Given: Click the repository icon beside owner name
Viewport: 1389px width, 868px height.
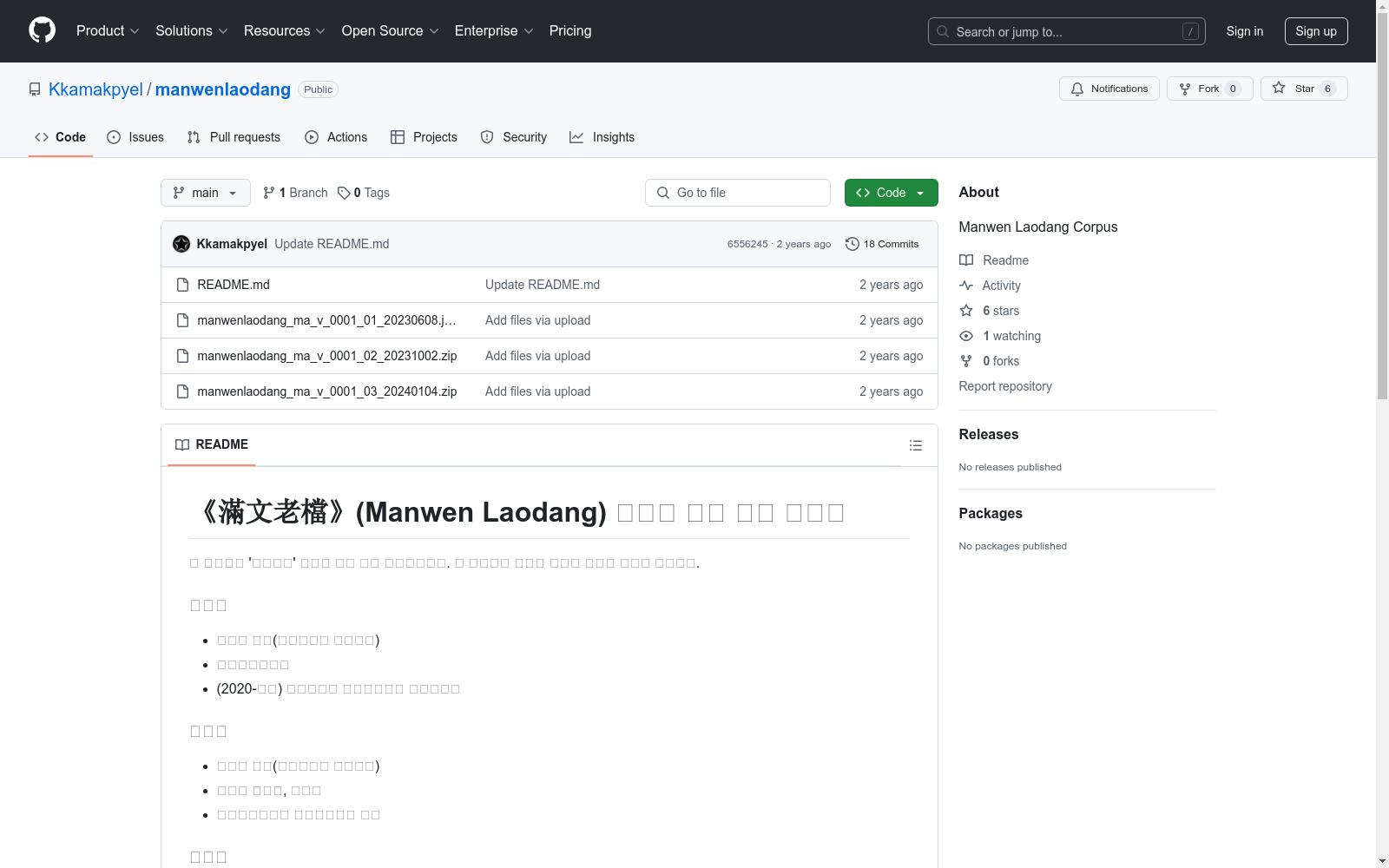Looking at the screenshot, I should (x=35, y=89).
